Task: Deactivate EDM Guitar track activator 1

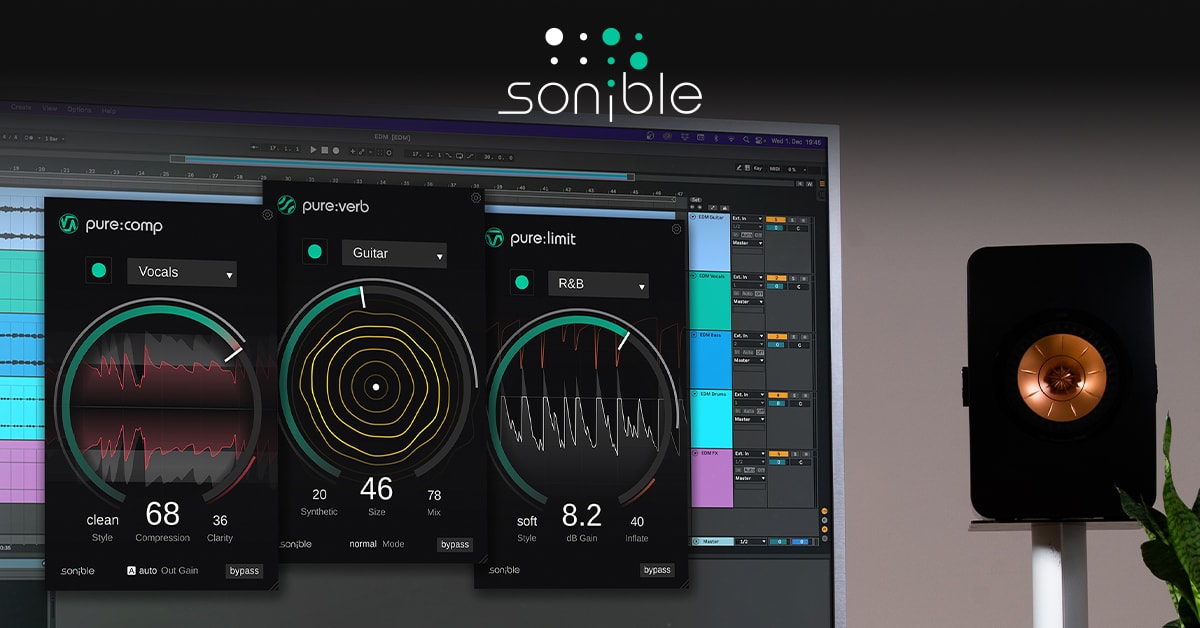Action: click(x=775, y=219)
